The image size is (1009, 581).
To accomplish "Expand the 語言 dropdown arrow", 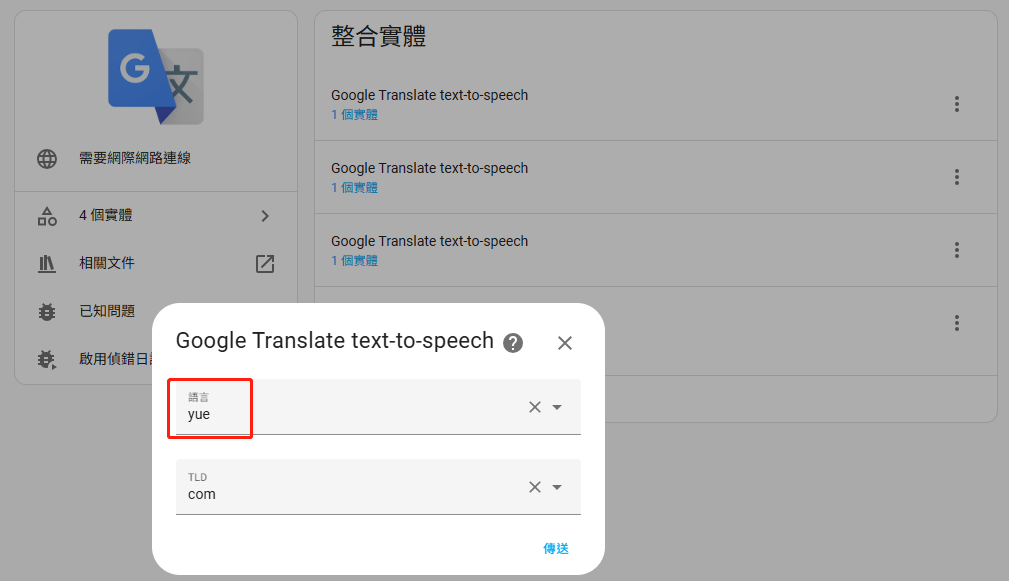I will tap(557, 407).
